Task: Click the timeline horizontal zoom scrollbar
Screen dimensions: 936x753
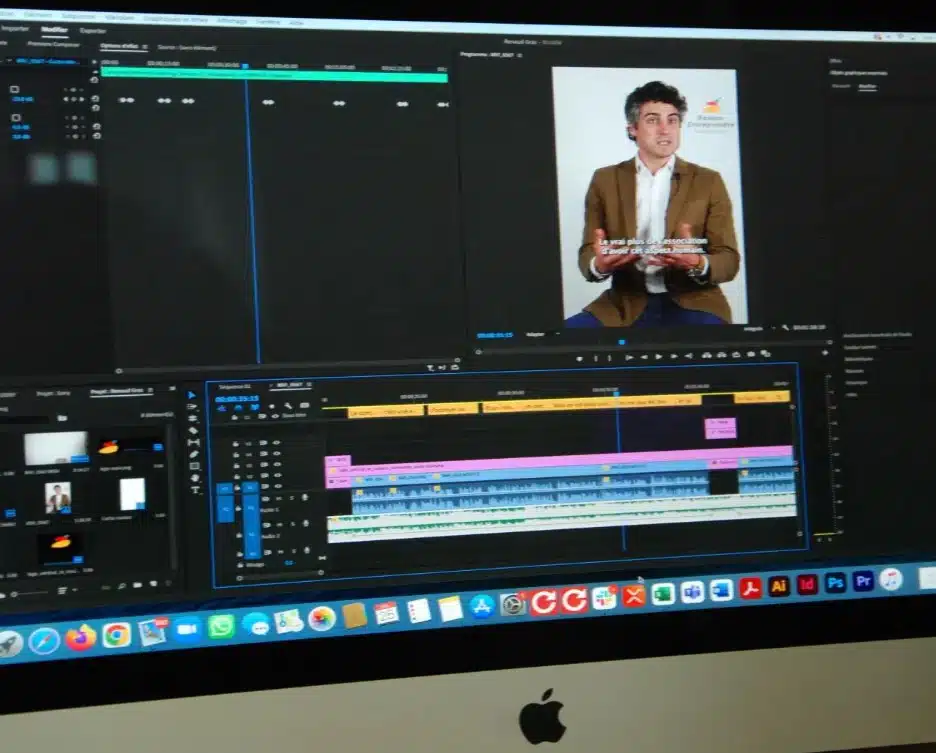Action: 281,575
